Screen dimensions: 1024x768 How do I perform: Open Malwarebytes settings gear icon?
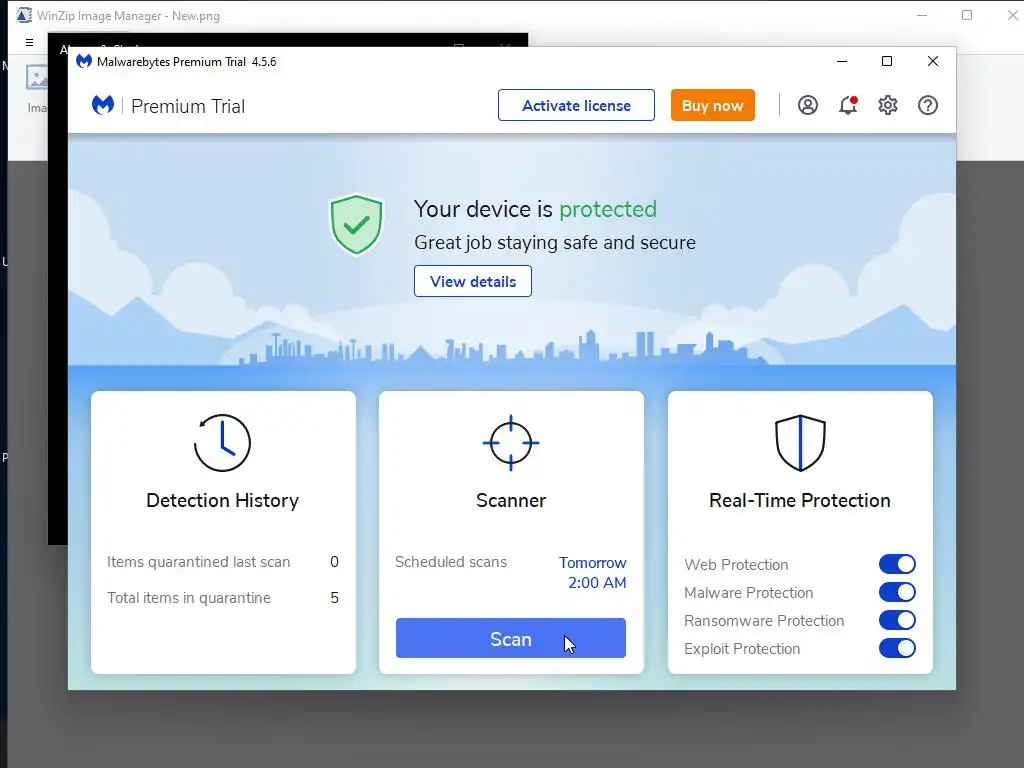(888, 105)
